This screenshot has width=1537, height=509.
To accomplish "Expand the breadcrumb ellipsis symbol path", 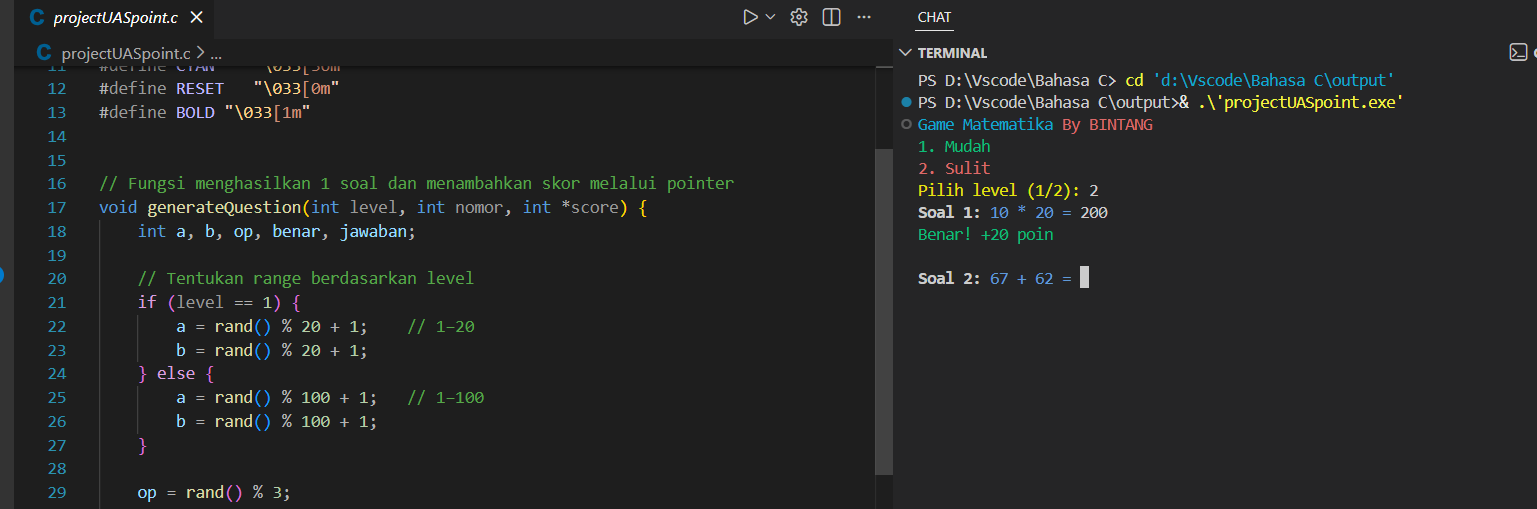I will (x=216, y=53).
